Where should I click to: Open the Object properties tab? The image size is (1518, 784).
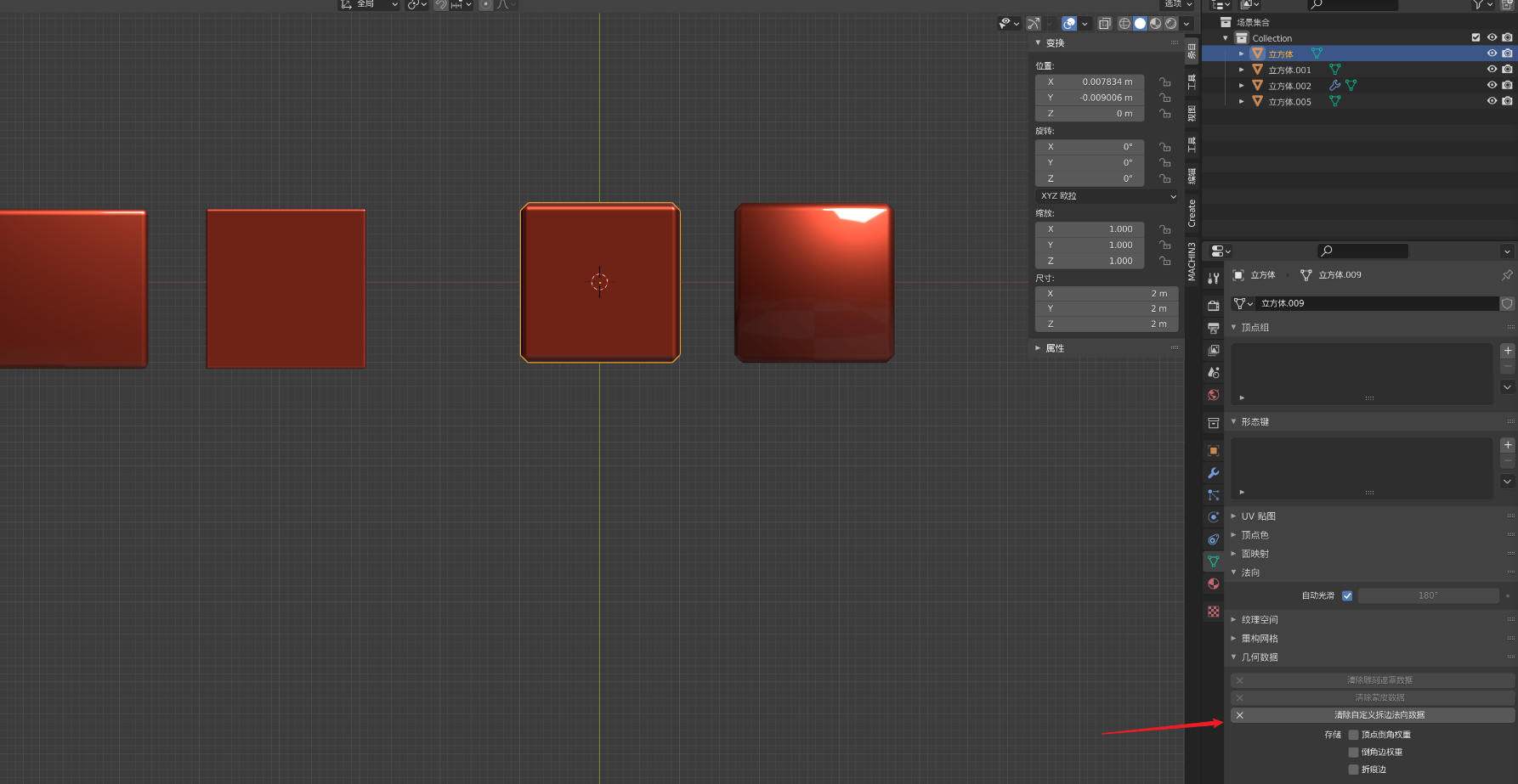[x=1213, y=451]
